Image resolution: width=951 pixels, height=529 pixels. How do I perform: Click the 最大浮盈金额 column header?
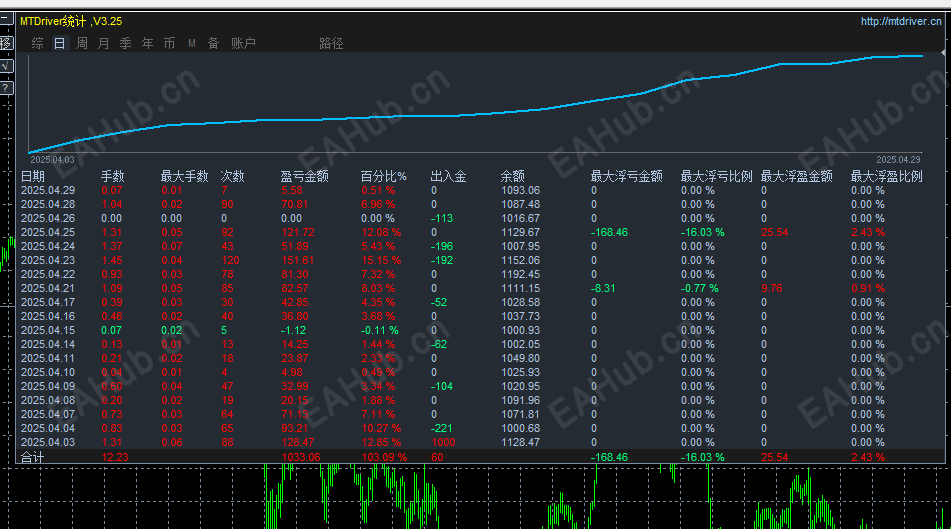point(796,177)
